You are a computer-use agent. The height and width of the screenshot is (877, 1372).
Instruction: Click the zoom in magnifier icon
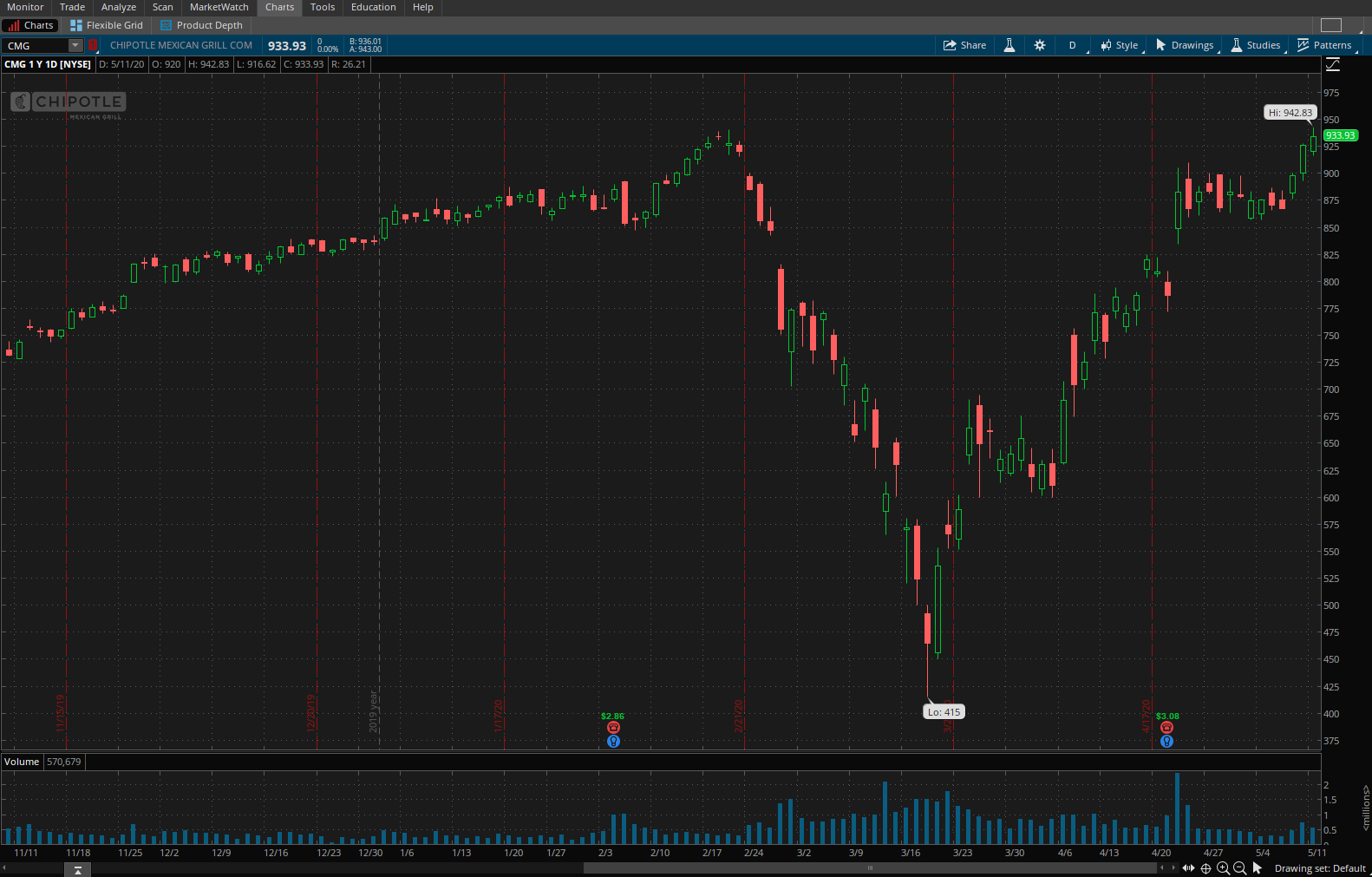[x=1223, y=868]
